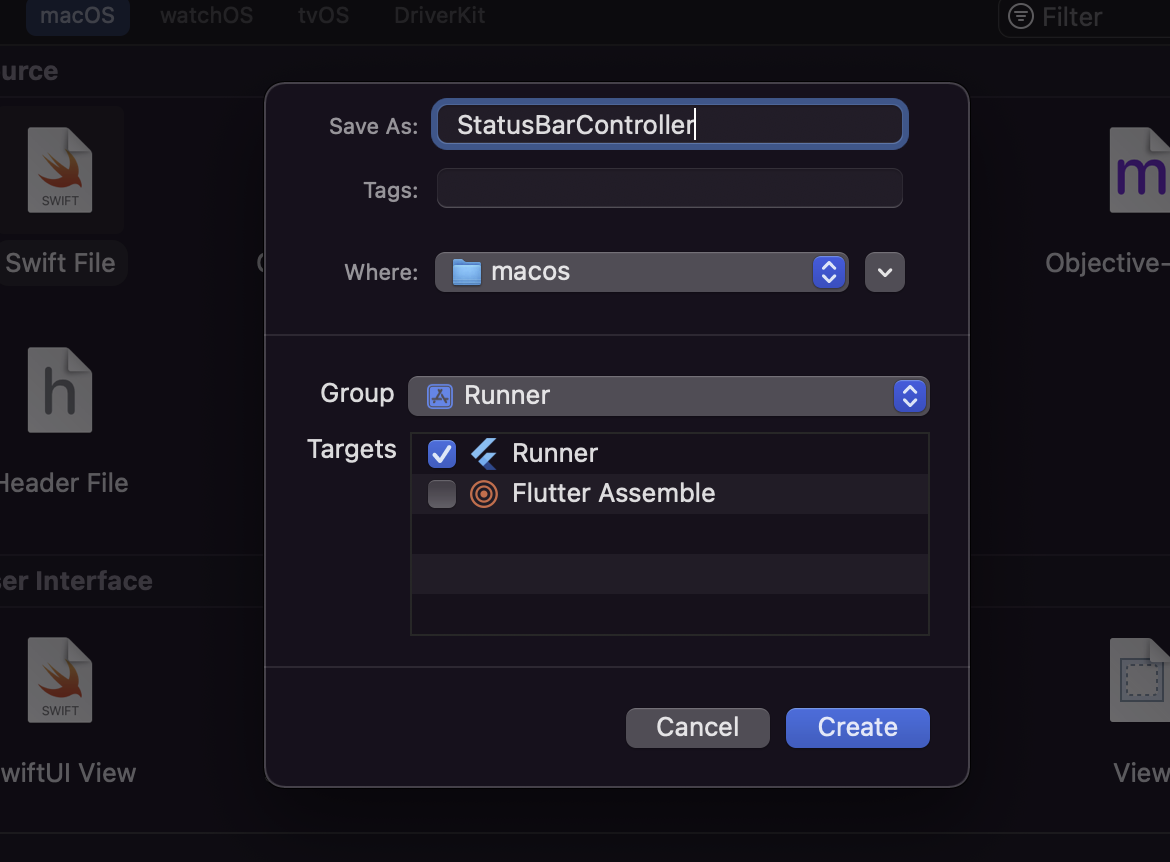1170x862 pixels.
Task: Click the Filter search field
Action: click(x=1086, y=16)
